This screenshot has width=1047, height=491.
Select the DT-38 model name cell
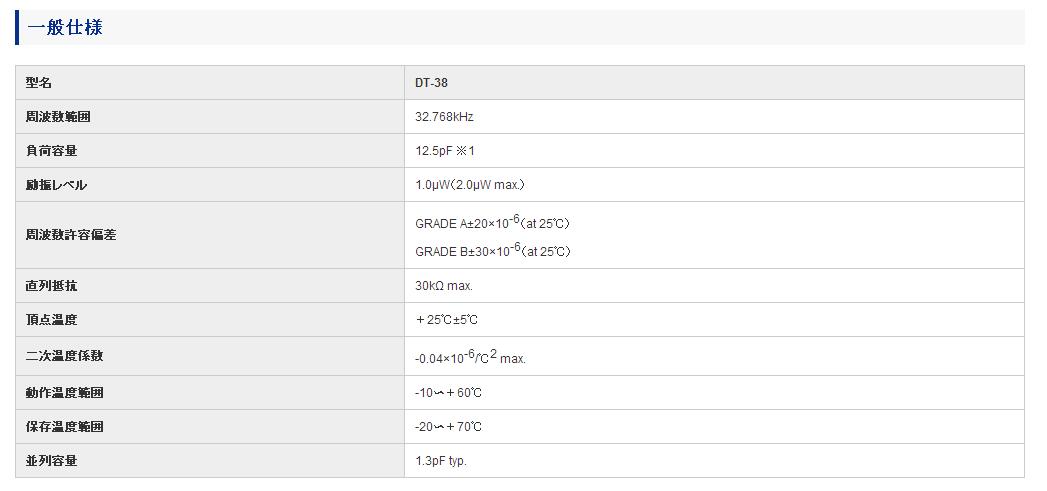tap(431, 83)
